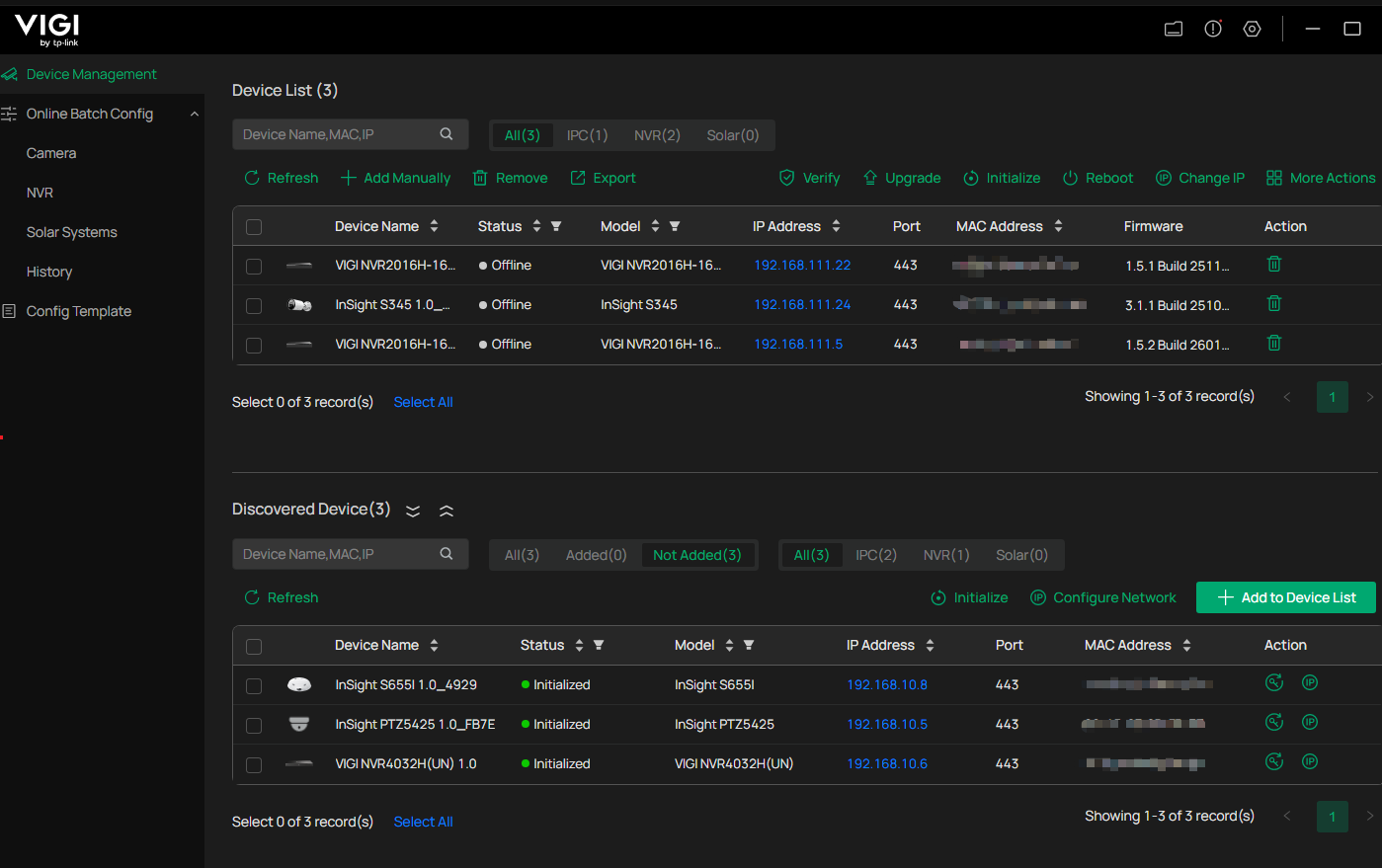Check the InSight PTZ5425 row checkbox
1382x868 pixels.
click(254, 726)
